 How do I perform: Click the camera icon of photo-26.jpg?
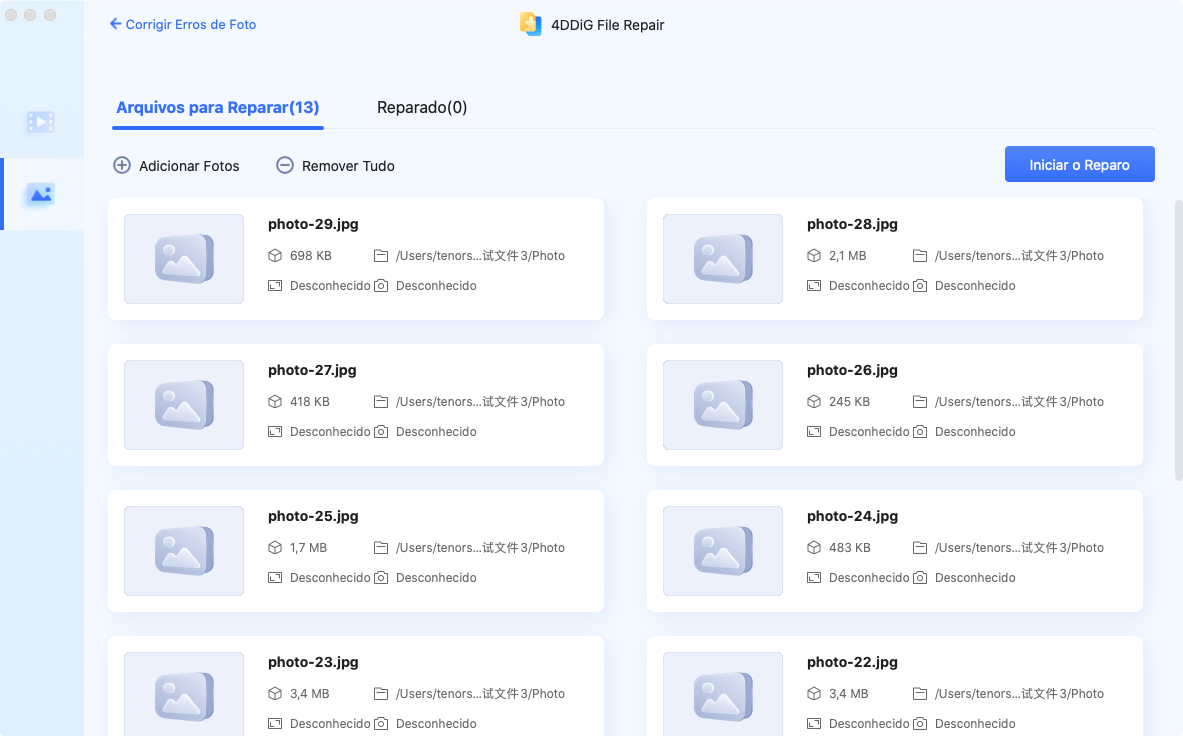pyautogui.click(x=920, y=432)
